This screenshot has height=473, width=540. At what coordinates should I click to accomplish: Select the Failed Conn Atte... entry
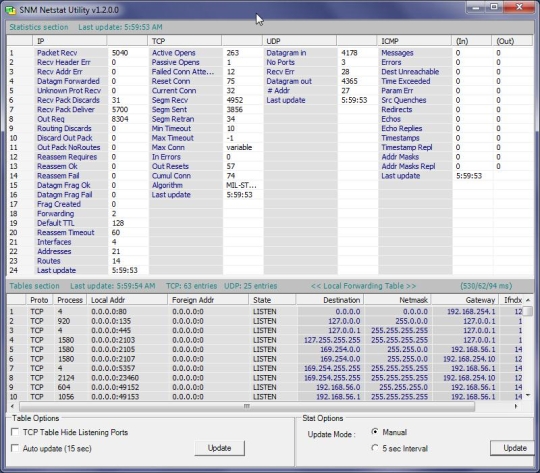click(183, 72)
